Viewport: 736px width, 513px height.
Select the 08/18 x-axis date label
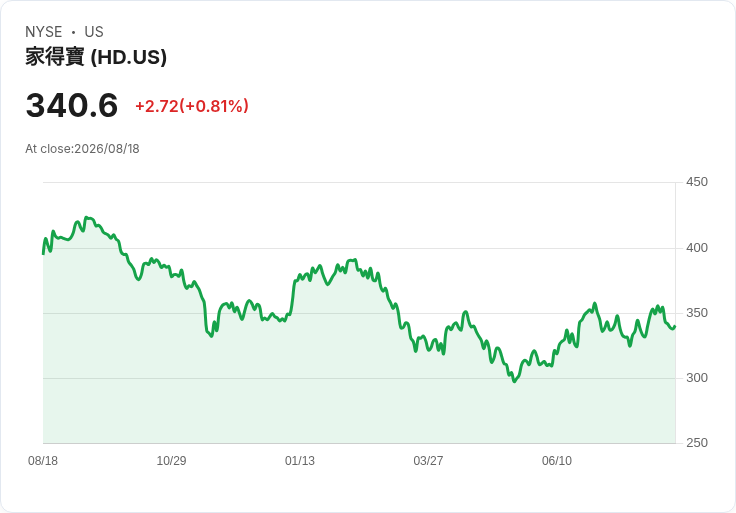pos(43,461)
